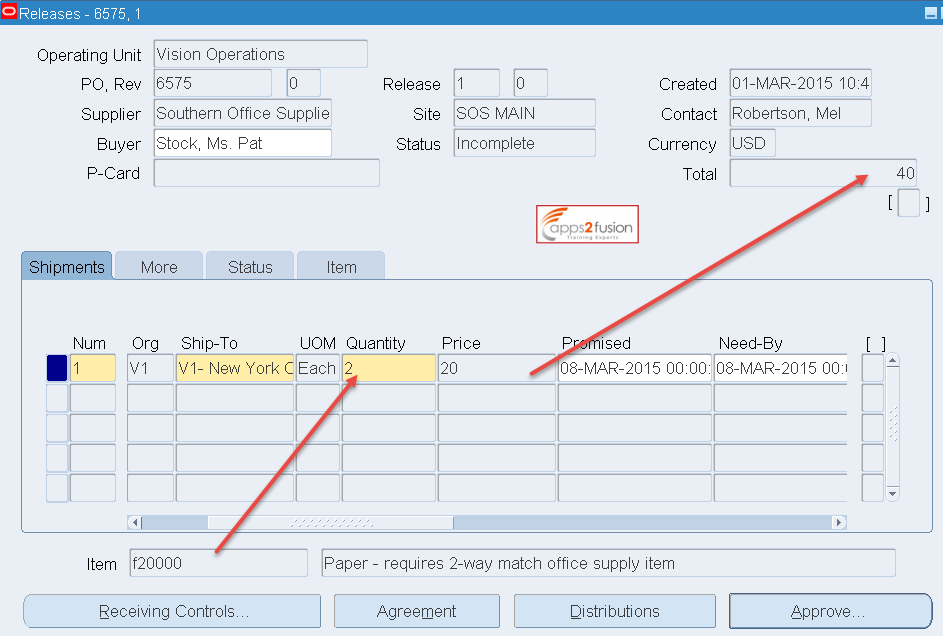
Task: Switch to the Item tab
Action: tap(341, 266)
